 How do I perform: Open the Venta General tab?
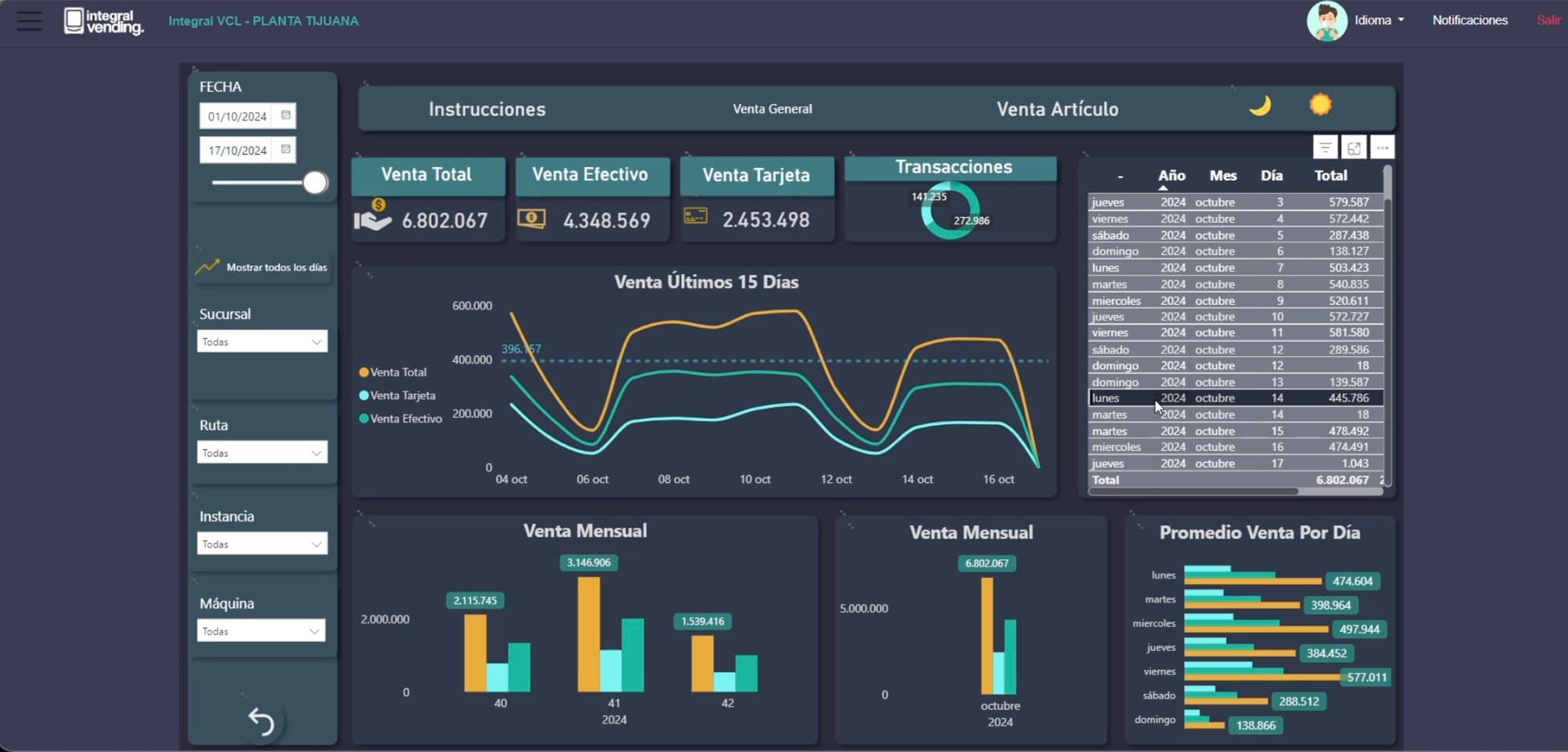tap(772, 109)
